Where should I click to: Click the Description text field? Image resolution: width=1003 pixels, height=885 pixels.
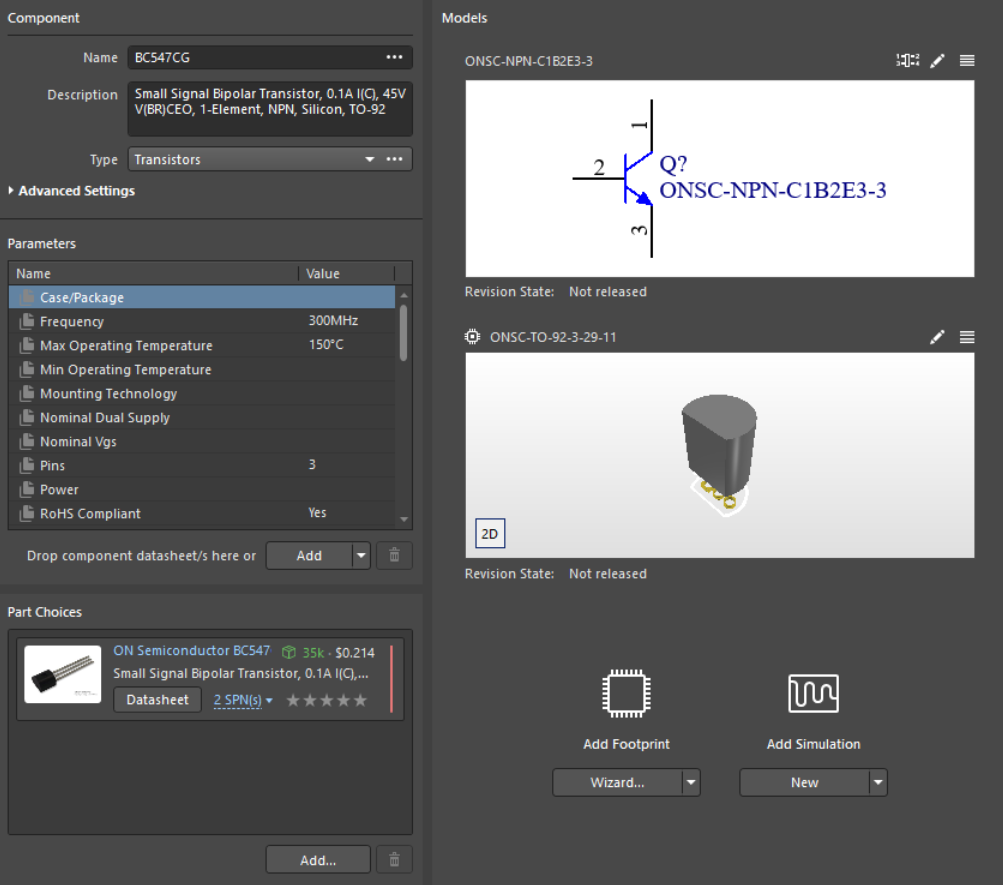tap(270, 109)
